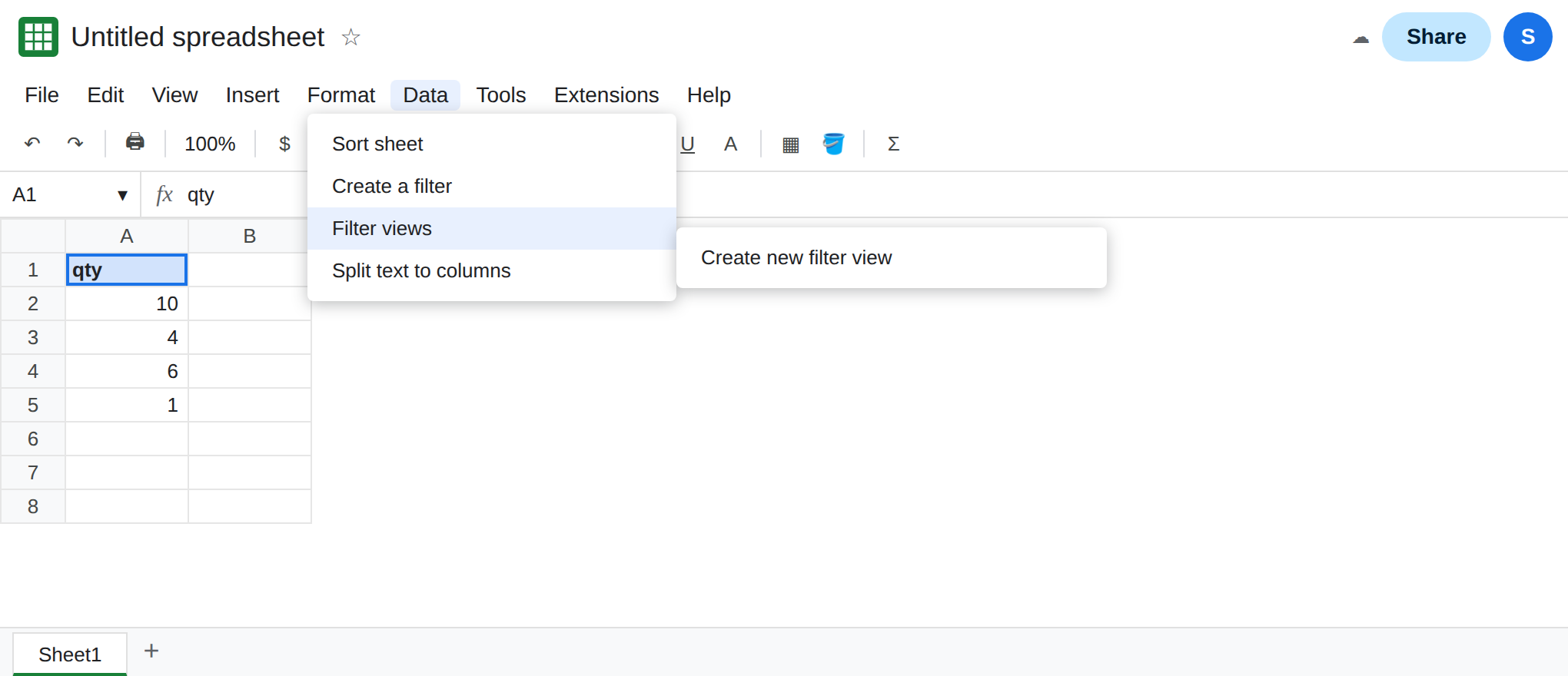Image resolution: width=1568 pixels, height=676 pixels.
Task: Open the zoom 100% dropdown
Action: 210,144
